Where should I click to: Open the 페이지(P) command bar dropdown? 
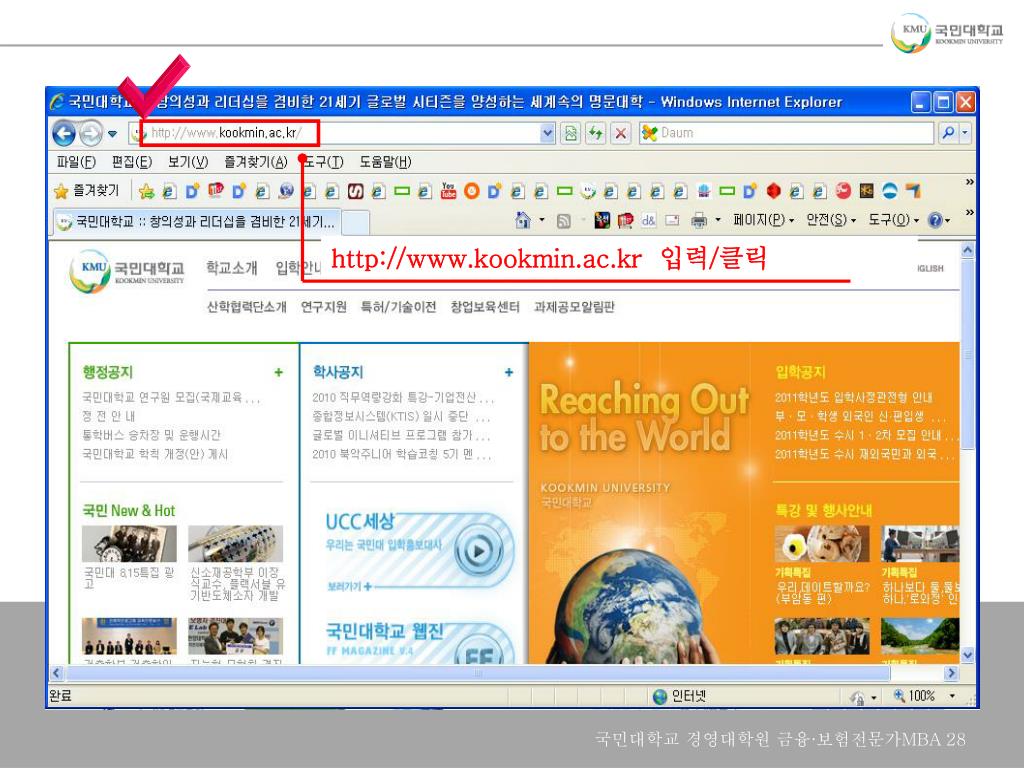[x=763, y=220]
